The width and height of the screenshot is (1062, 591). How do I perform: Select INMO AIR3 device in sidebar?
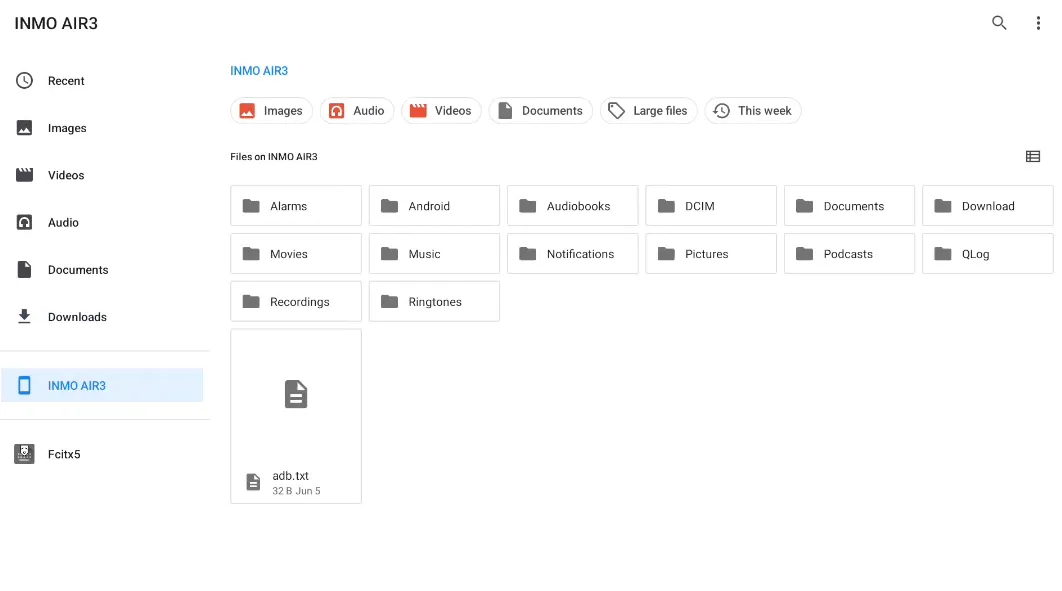(77, 386)
